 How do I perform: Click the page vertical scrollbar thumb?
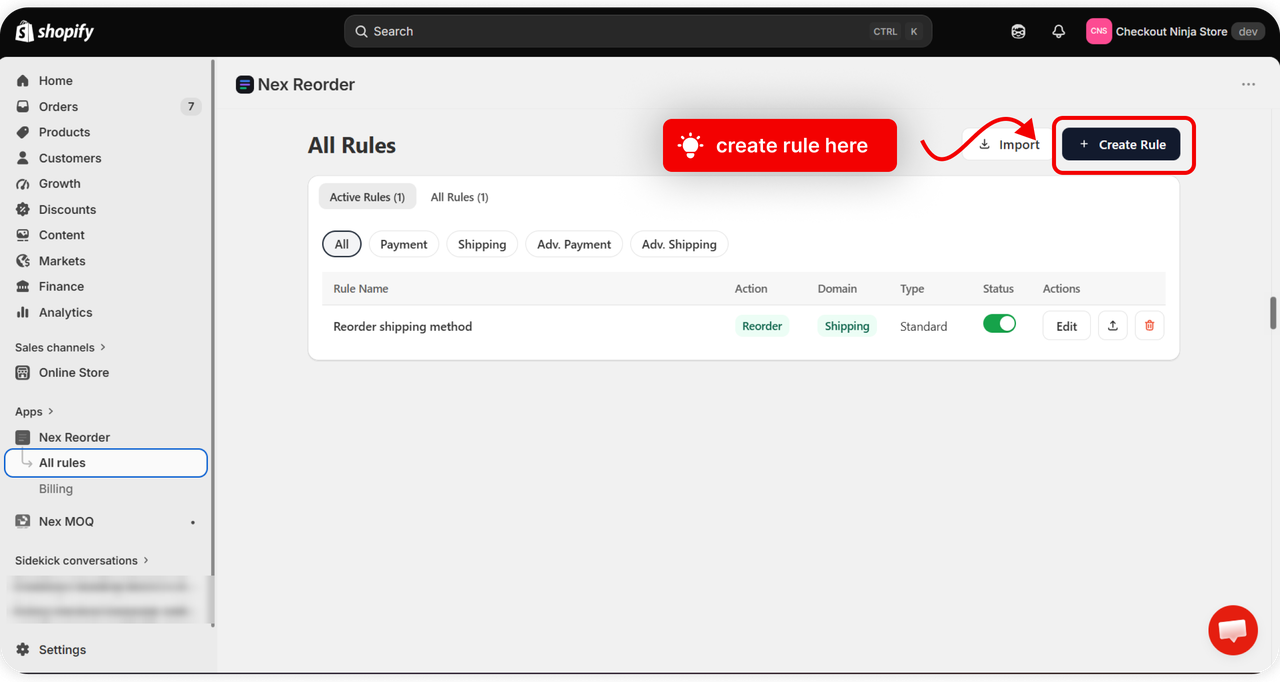tap(1273, 312)
